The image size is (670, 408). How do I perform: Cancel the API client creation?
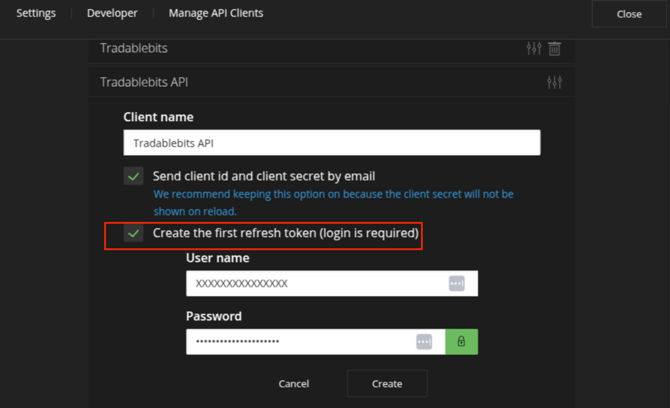click(x=294, y=384)
